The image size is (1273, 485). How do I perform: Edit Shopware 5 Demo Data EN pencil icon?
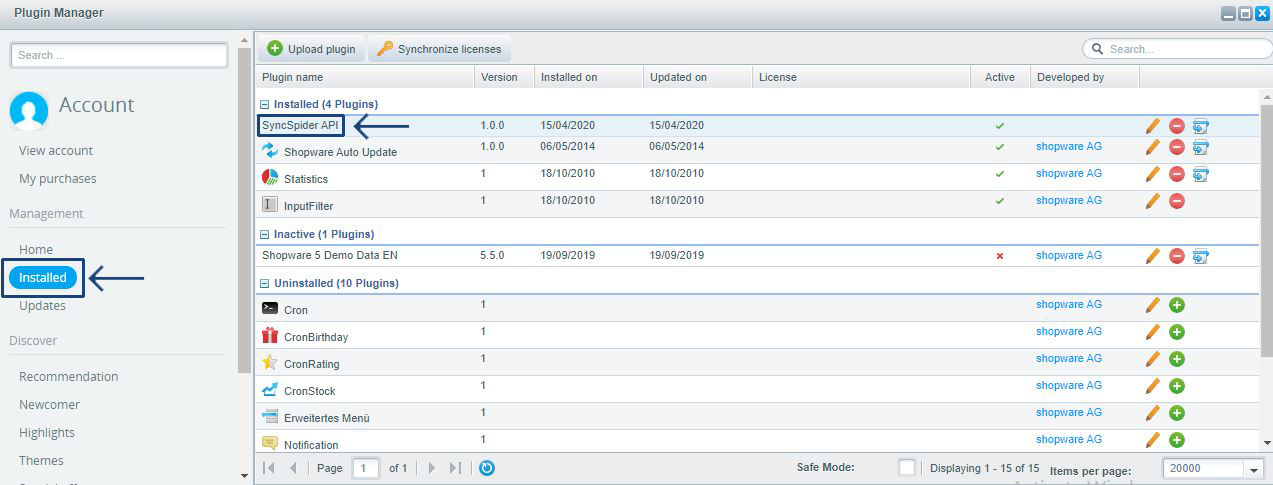pos(1153,256)
